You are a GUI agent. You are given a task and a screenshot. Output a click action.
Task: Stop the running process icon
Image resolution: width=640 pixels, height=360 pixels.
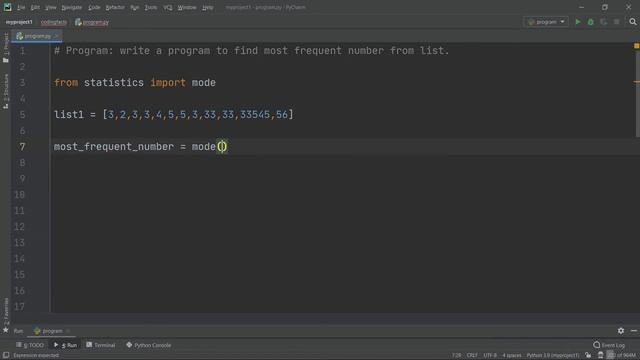[617, 22]
